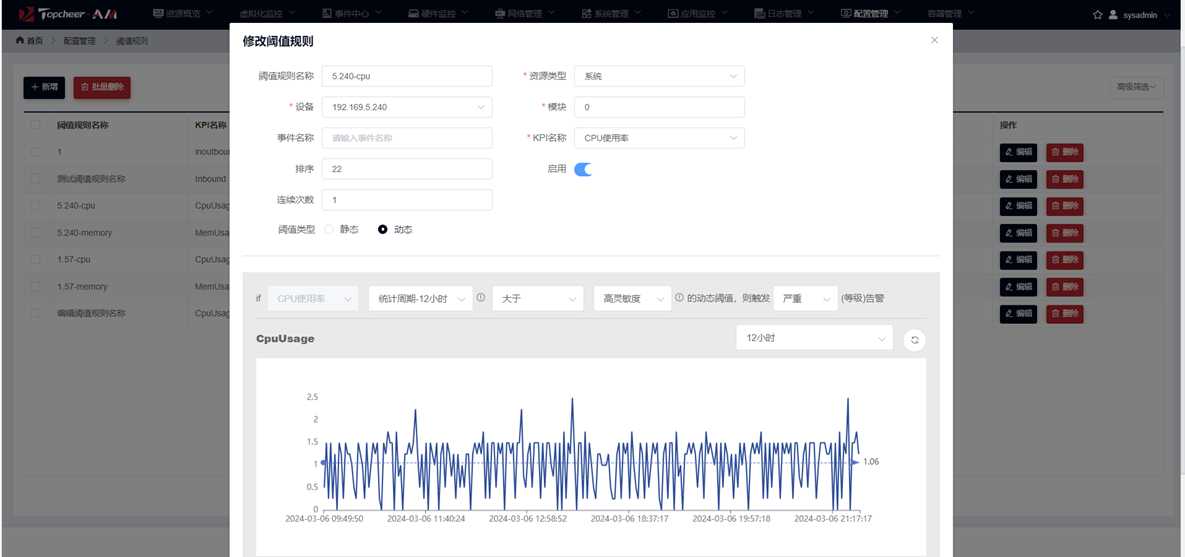Click the 排序 field containing 22
This screenshot has width=1185, height=557.
(x=407, y=169)
